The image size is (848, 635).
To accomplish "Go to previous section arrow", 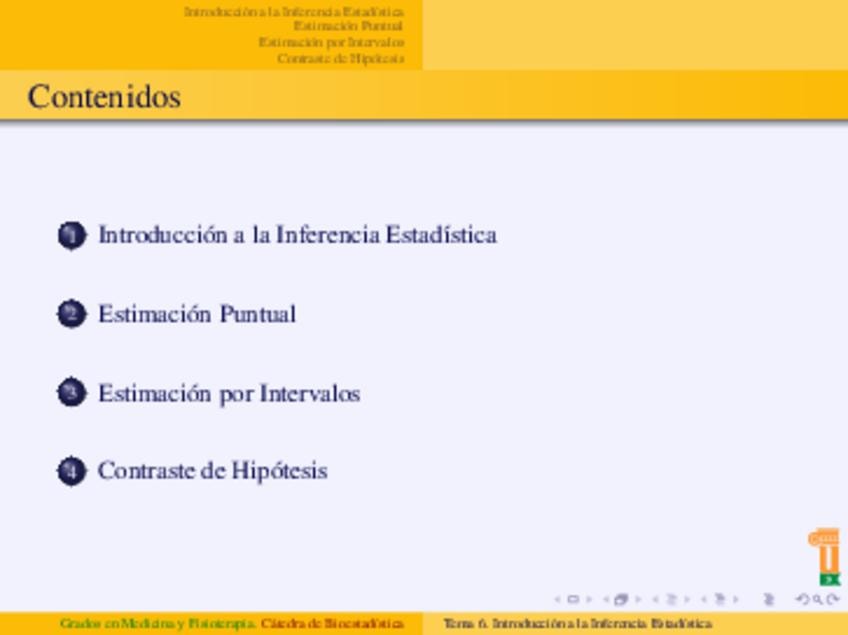I will click(x=704, y=599).
